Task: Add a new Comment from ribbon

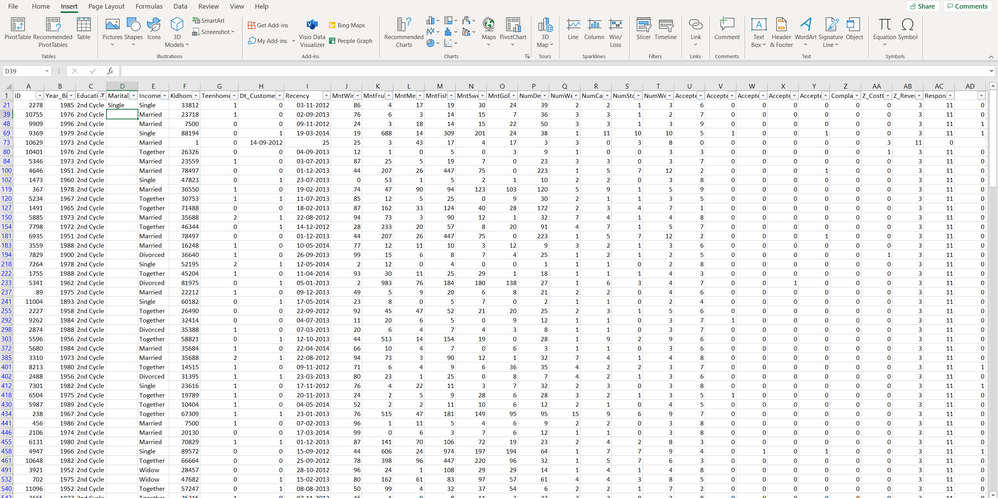Action: (727, 29)
